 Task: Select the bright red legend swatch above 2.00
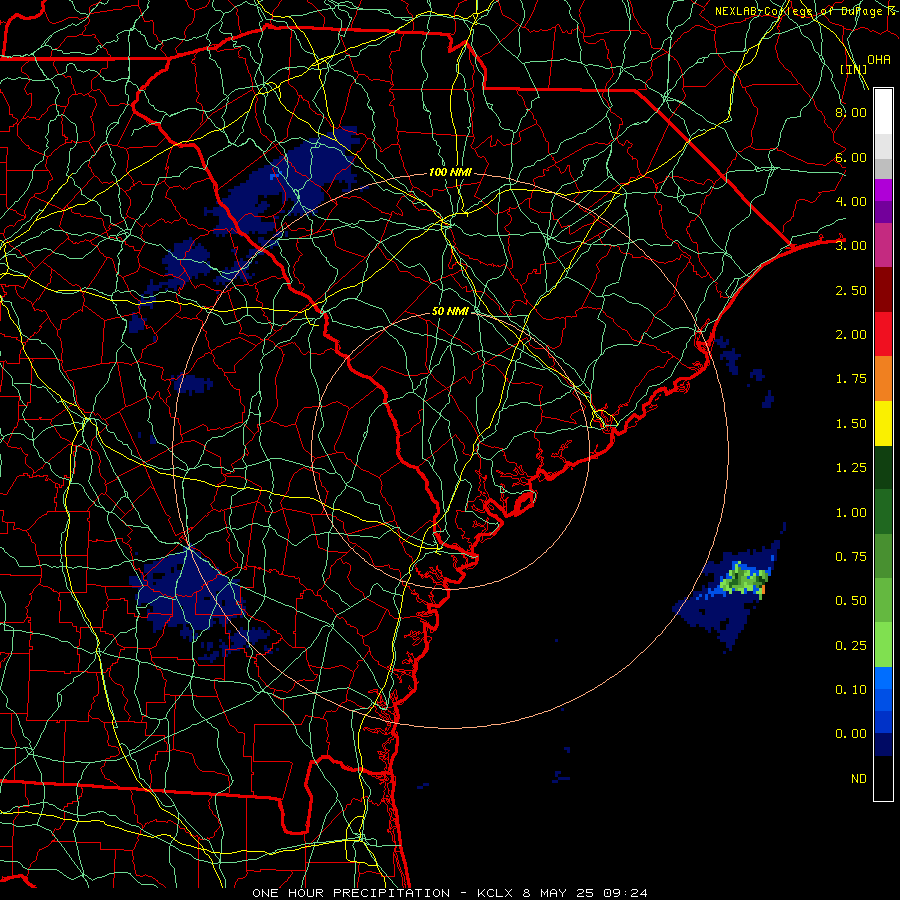pos(883,335)
